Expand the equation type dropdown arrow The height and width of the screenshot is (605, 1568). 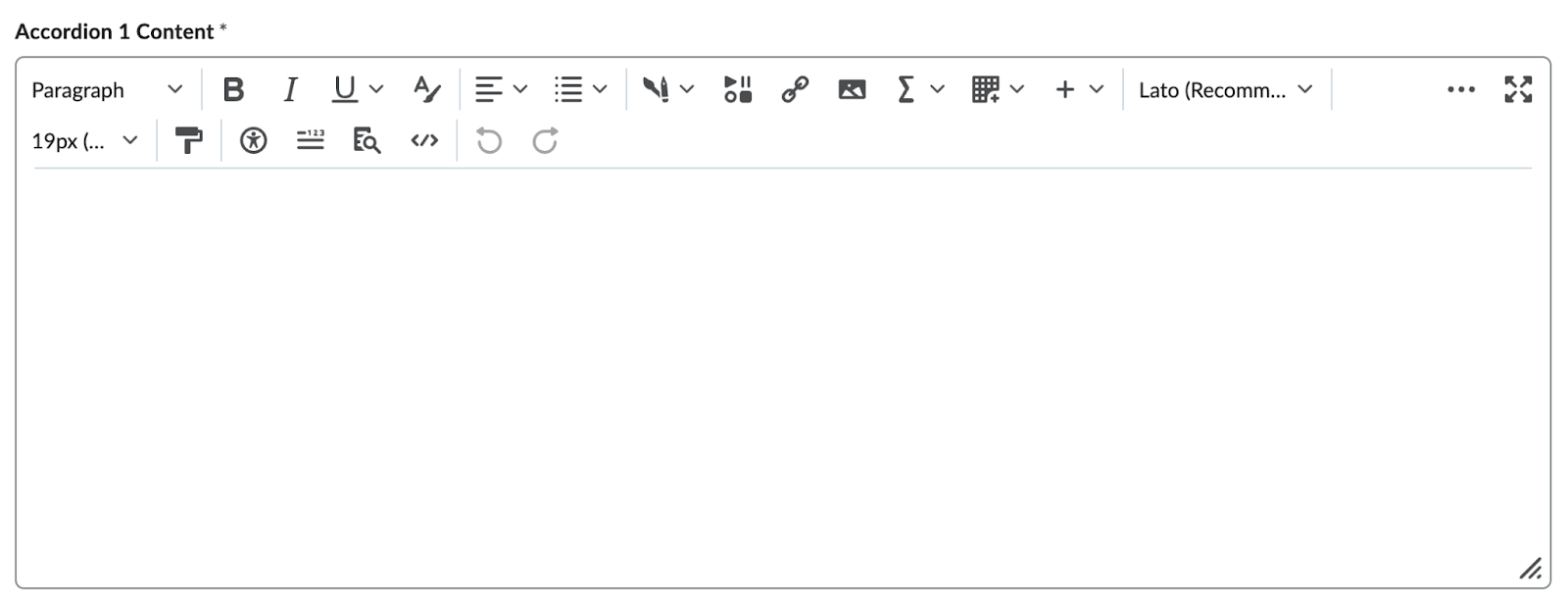(937, 89)
